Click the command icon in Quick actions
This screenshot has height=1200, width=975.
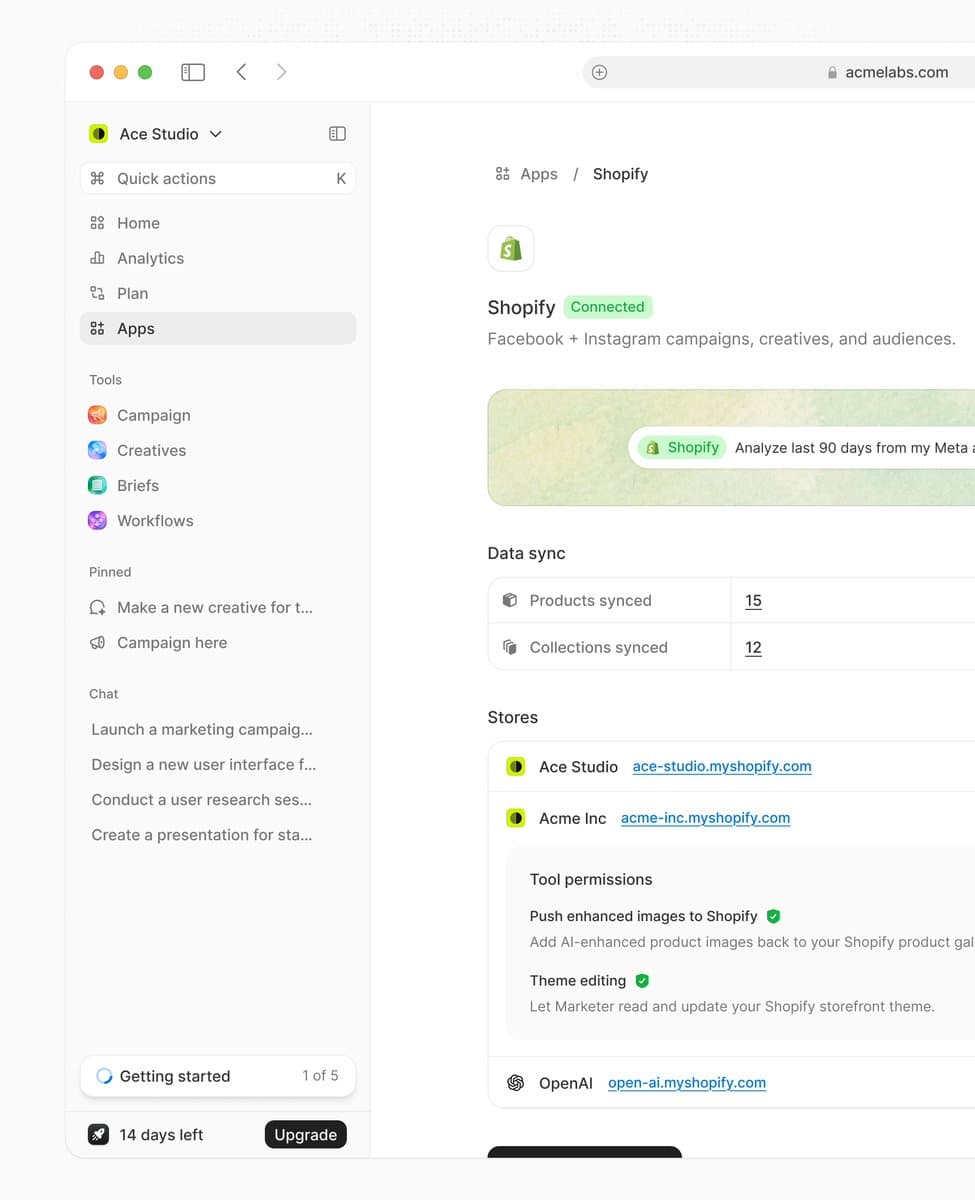point(97,178)
